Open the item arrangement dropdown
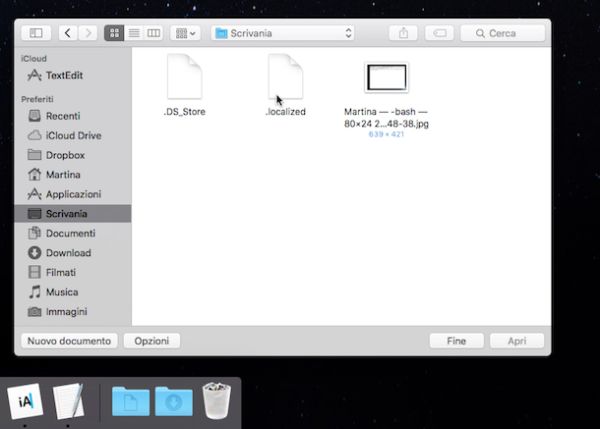This screenshot has height=429, width=600. tap(185, 33)
